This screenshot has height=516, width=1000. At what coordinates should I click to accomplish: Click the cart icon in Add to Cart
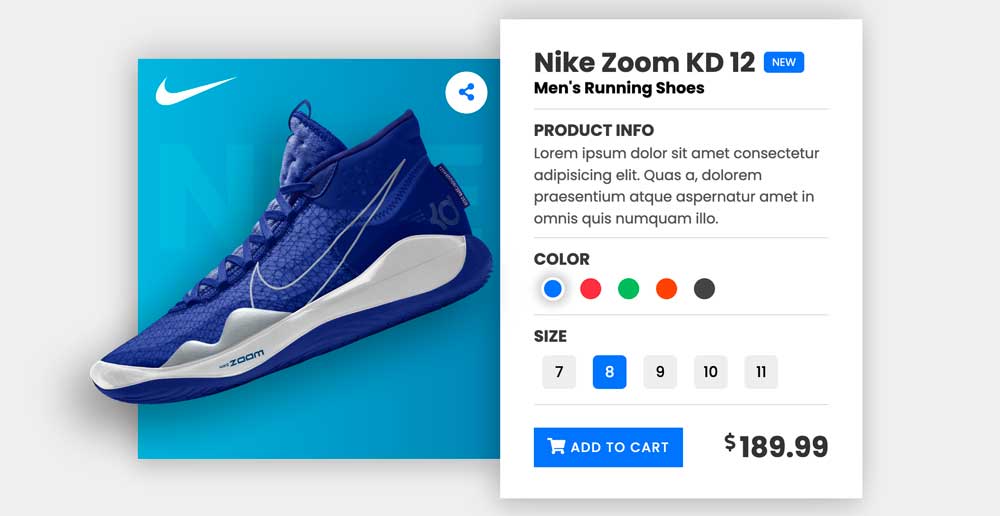point(557,447)
